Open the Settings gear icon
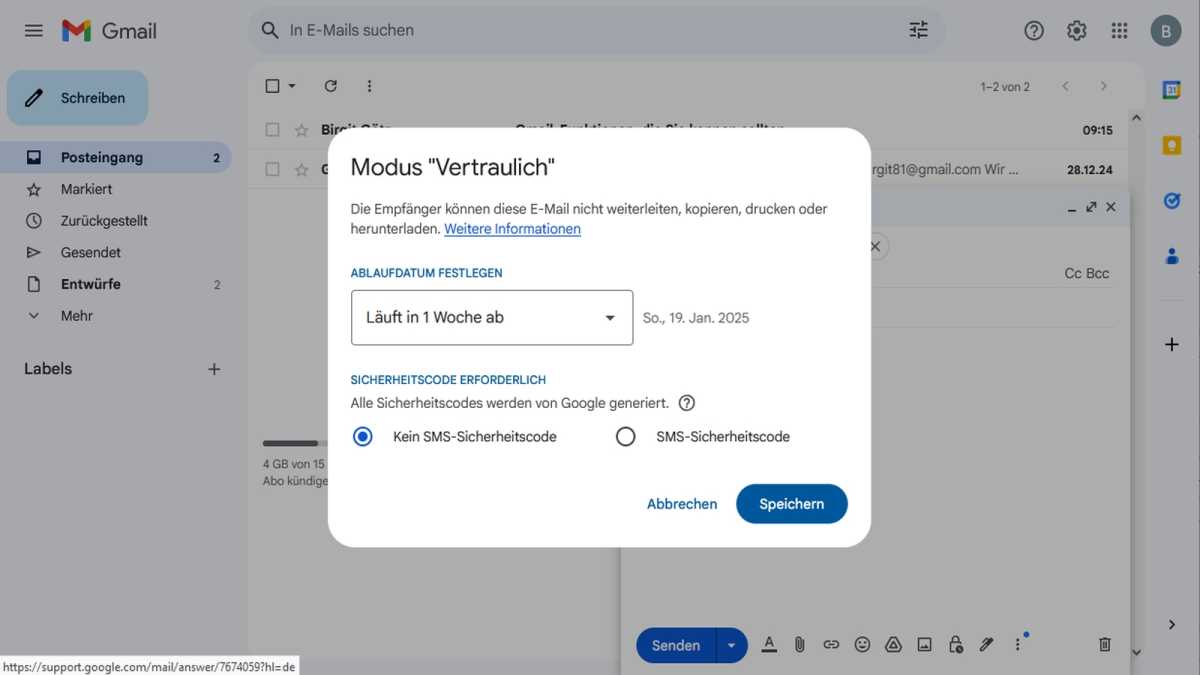The height and width of the screenshot is (675, 1200). [1077, 31]
